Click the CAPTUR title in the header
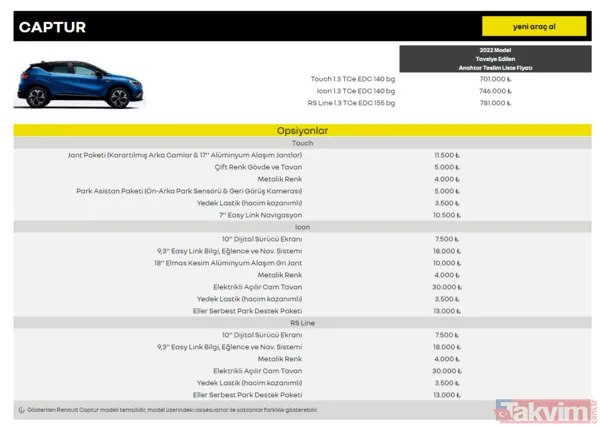The image size is (600, 427). pyautogui.click(x=53, y=27)
